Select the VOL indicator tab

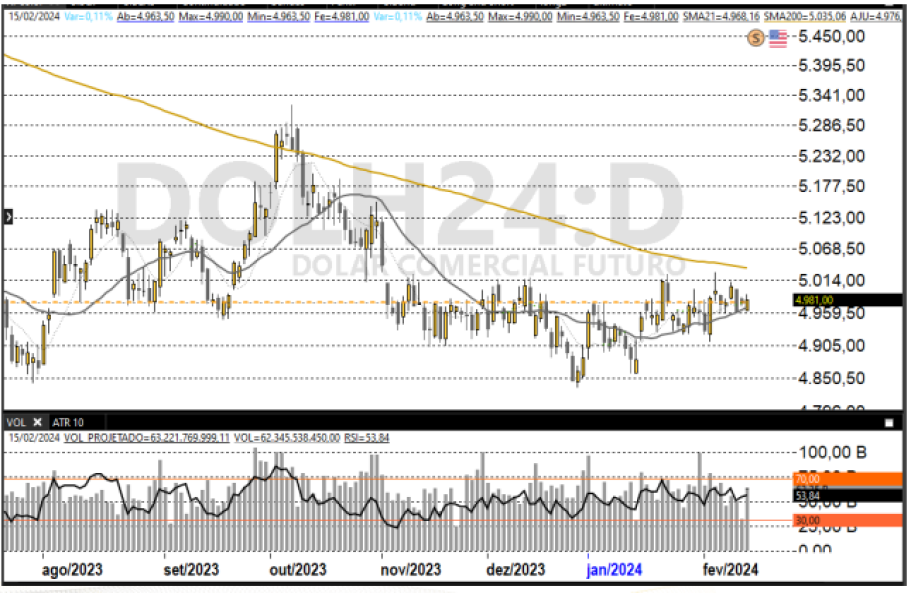18,422
